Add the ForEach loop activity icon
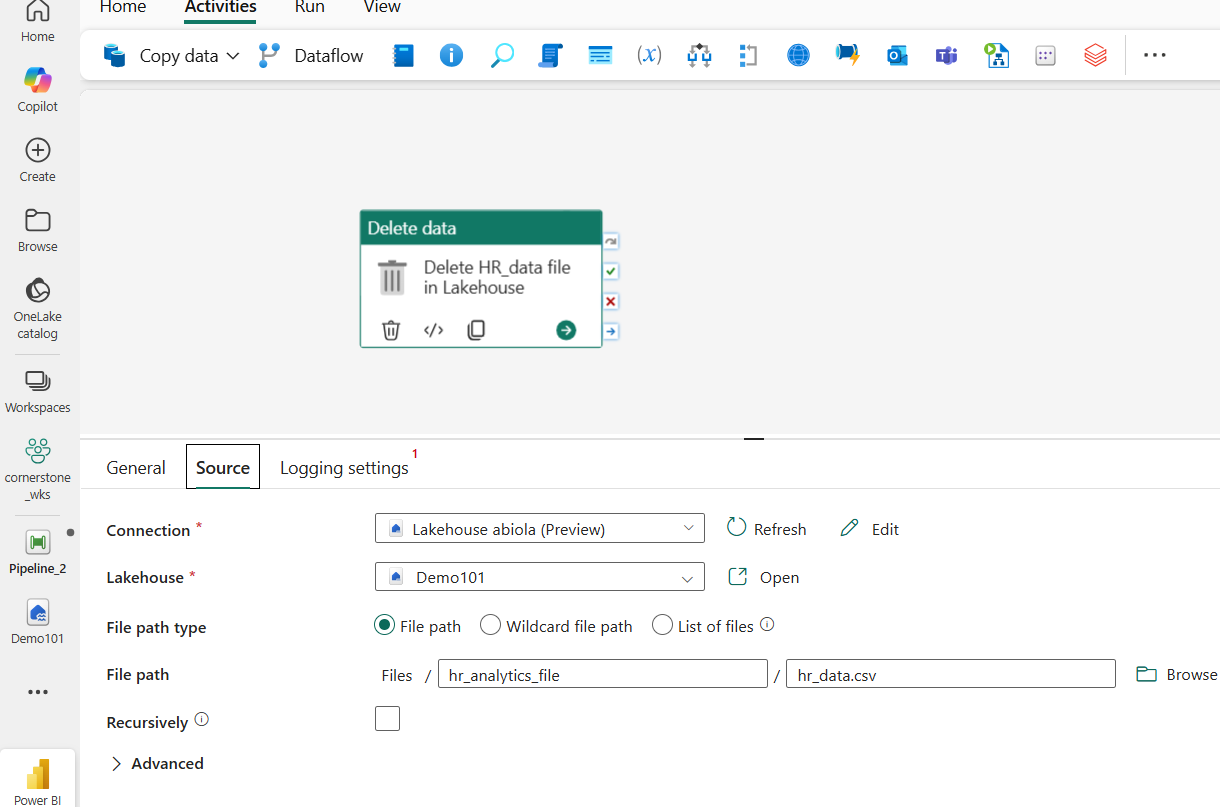This screenshot has height=807, width=1220. [x=748, y=56]
